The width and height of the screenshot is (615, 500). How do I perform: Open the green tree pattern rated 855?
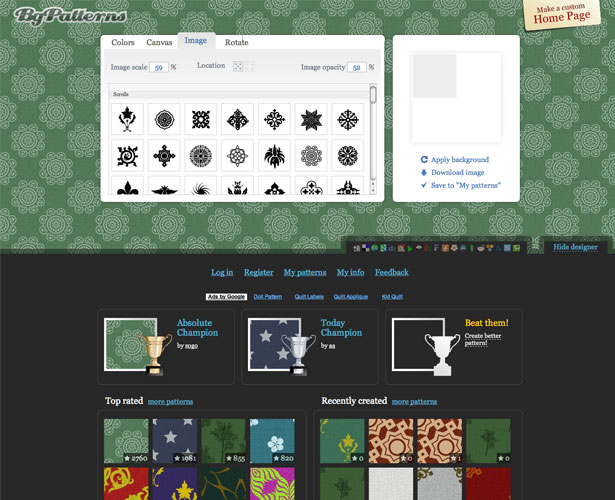point(224,441)
